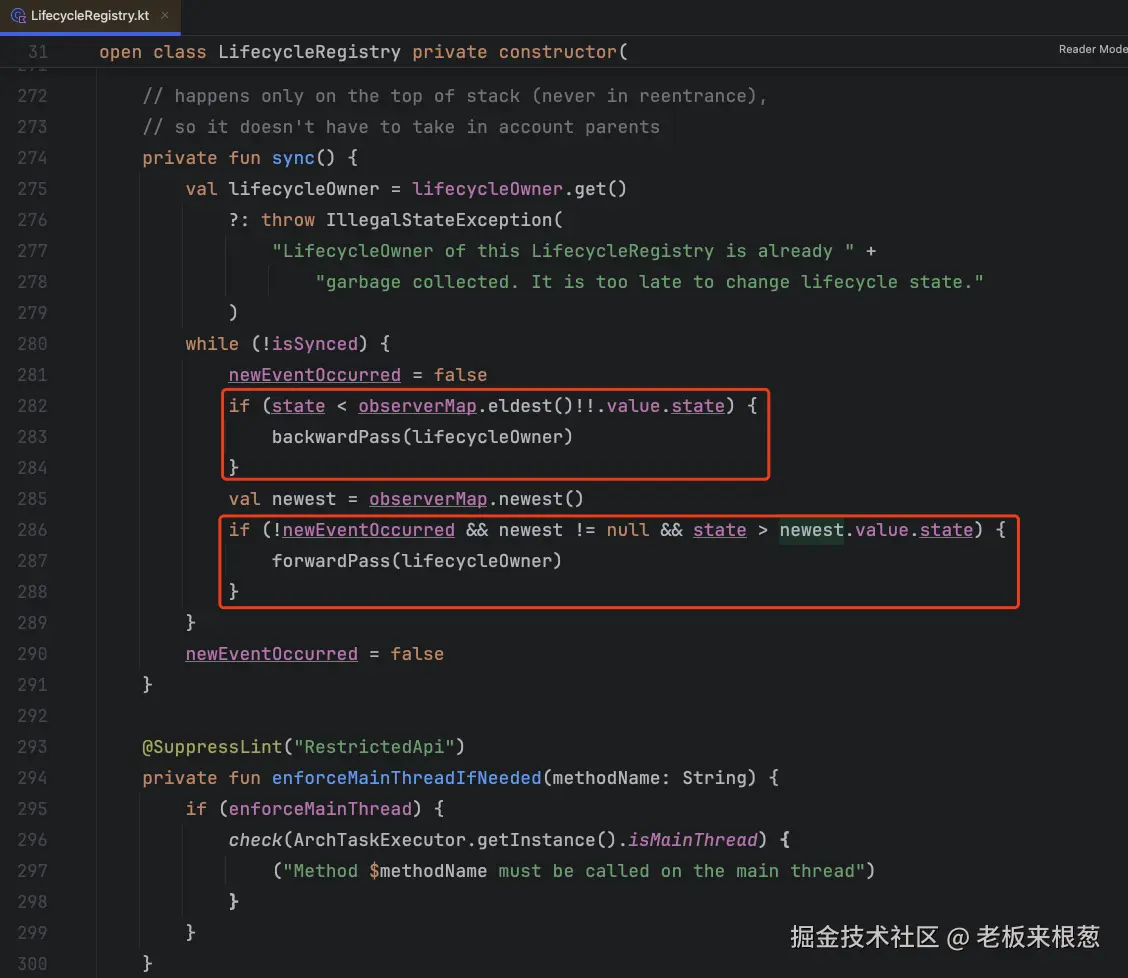This screenshot has height=978, width=1128.
Task: Click newEventOccurred on line 281
Action: point(314,375)
